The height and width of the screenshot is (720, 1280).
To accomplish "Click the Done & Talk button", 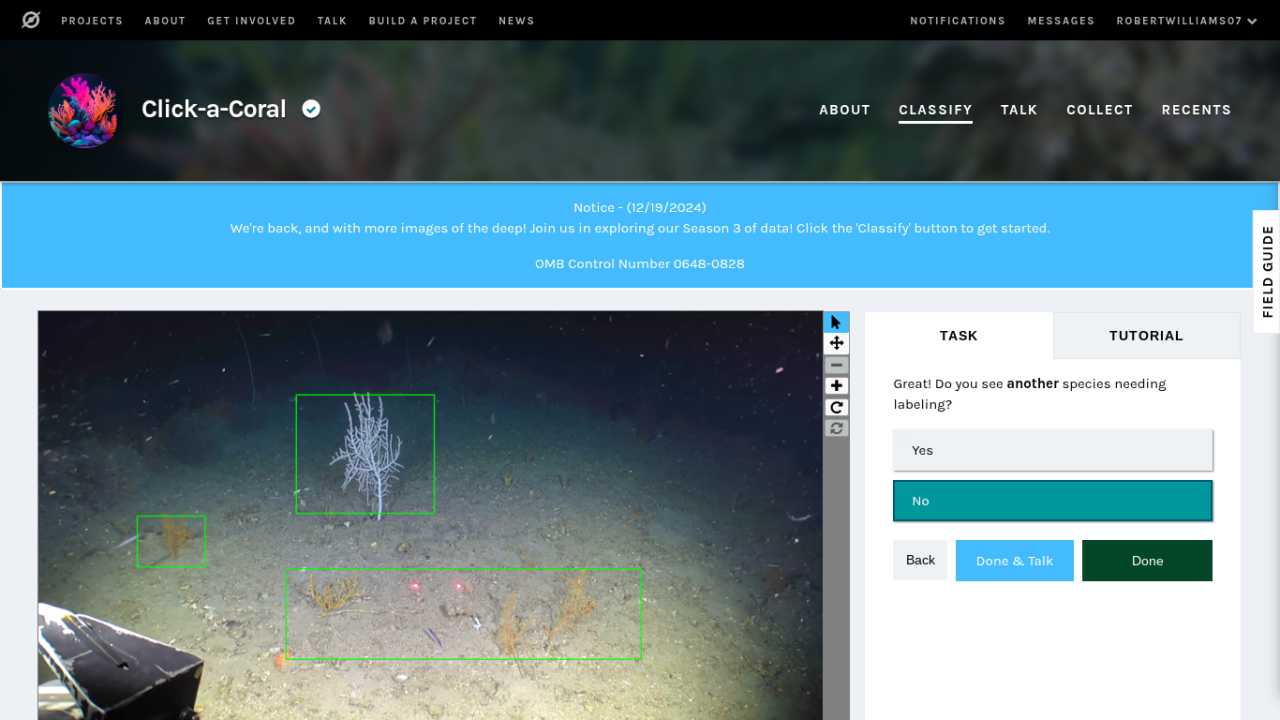I will pos(1014,560).
